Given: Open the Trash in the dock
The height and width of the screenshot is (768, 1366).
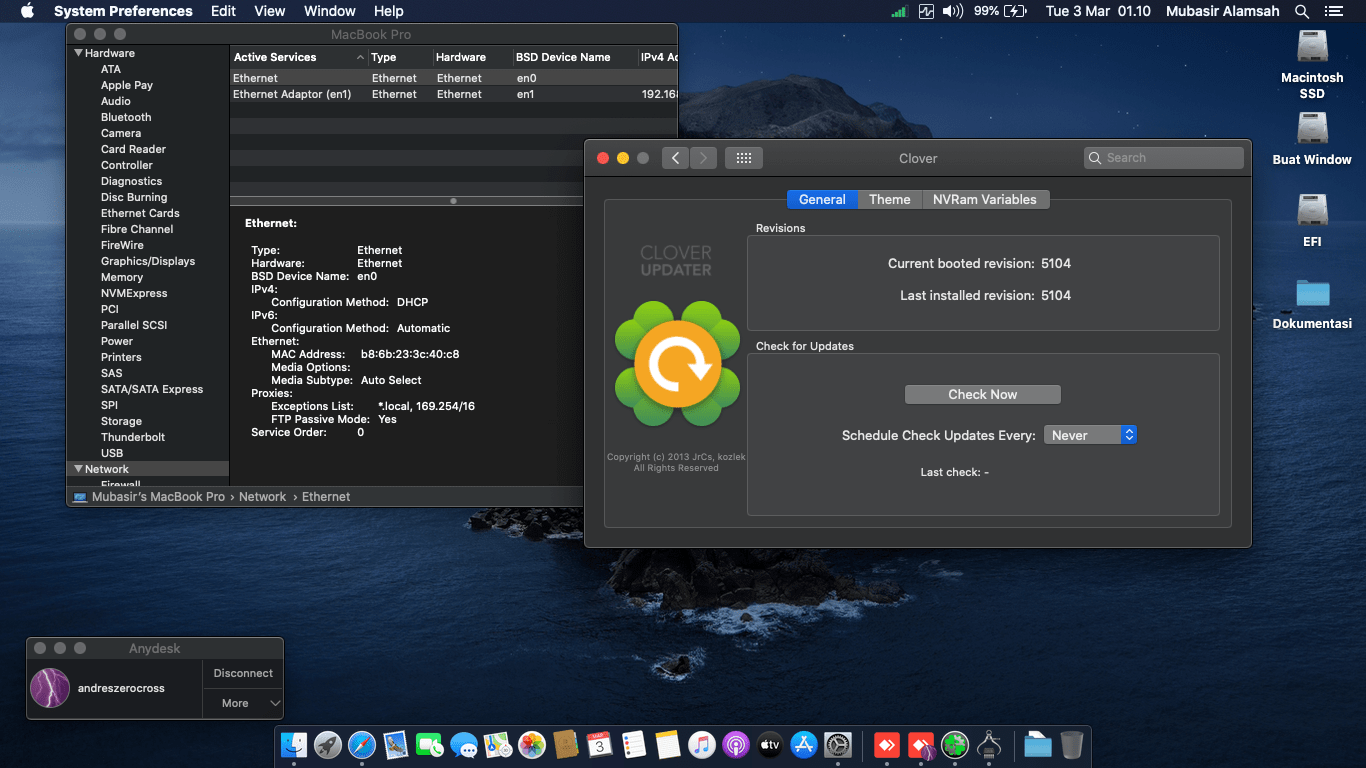Looking at the screenshot, I should 1072,744.
